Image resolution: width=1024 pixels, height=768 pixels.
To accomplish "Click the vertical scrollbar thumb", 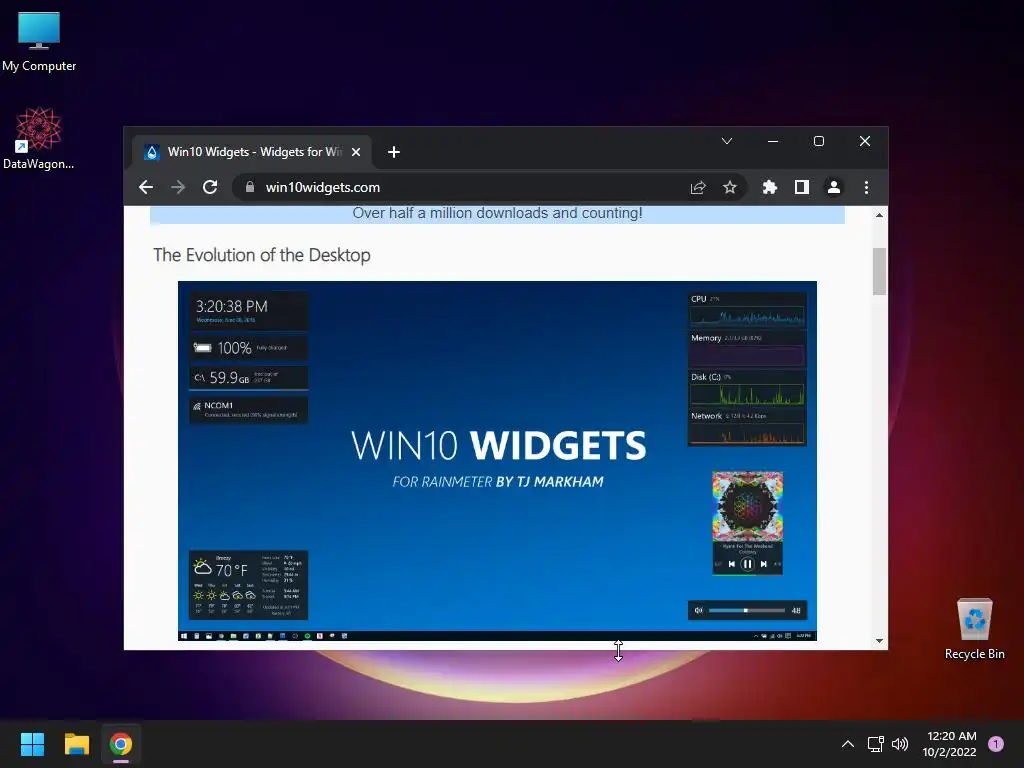I will [x=880, y=271].
